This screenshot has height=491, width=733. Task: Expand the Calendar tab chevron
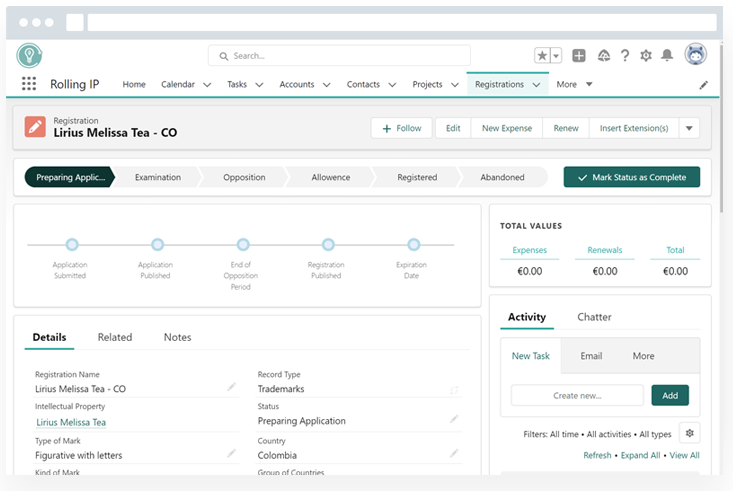(207, 85)
